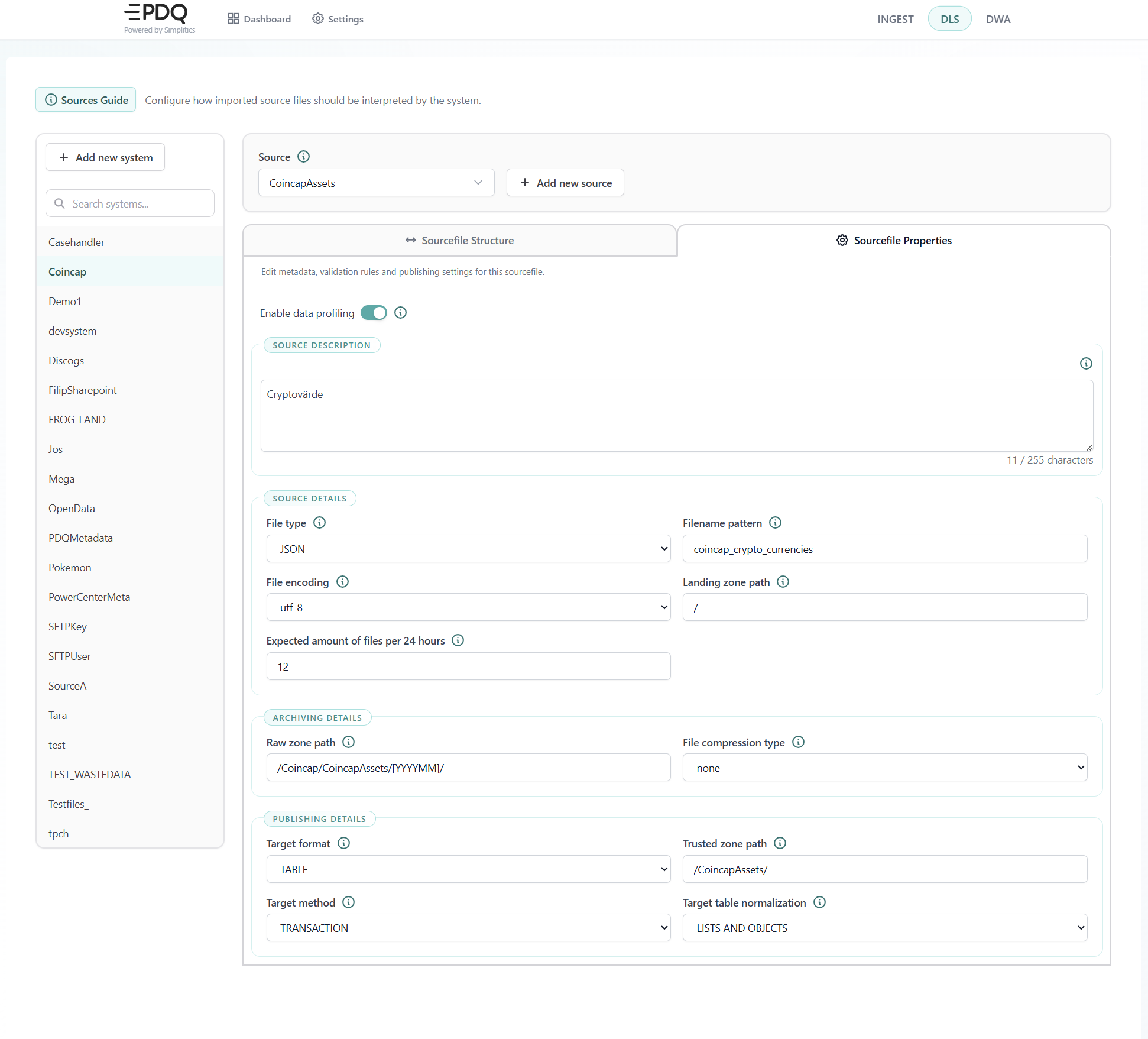
Task: Click info icon next to Filename pattern
Action: (x=775, y=523)
